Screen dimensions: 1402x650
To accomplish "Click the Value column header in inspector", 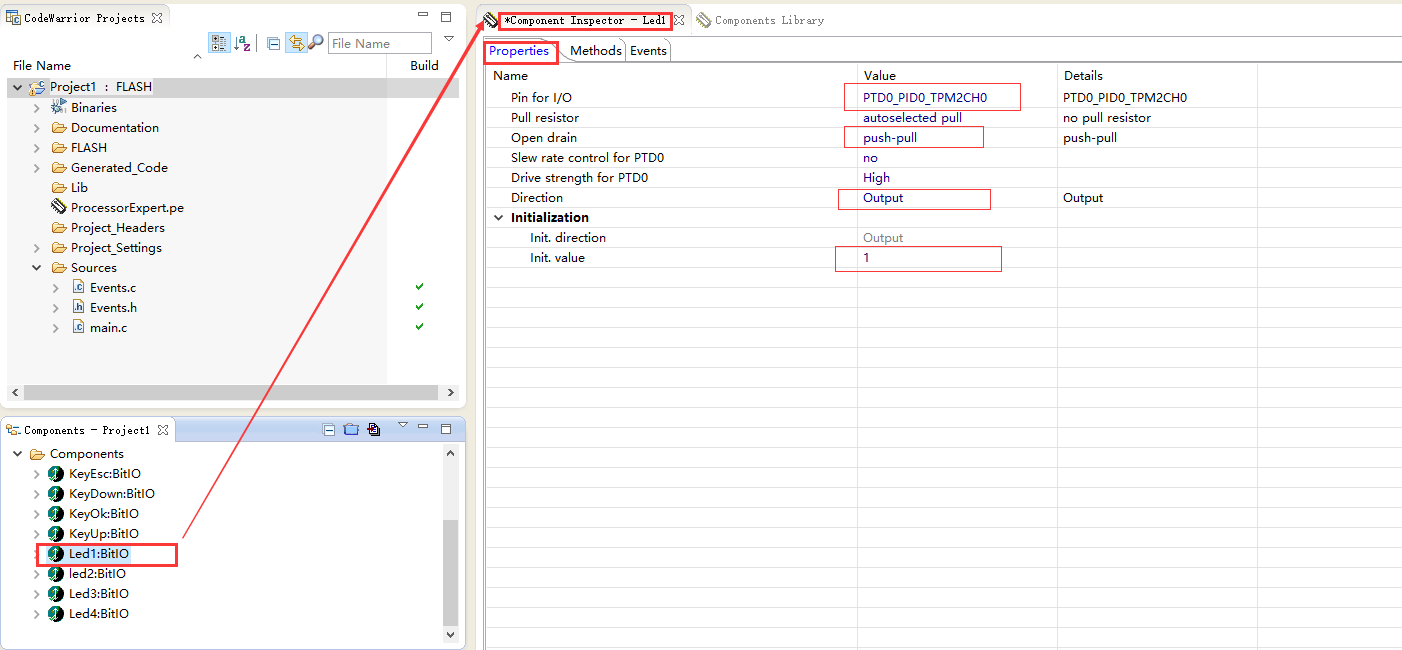I will [880, 75].
